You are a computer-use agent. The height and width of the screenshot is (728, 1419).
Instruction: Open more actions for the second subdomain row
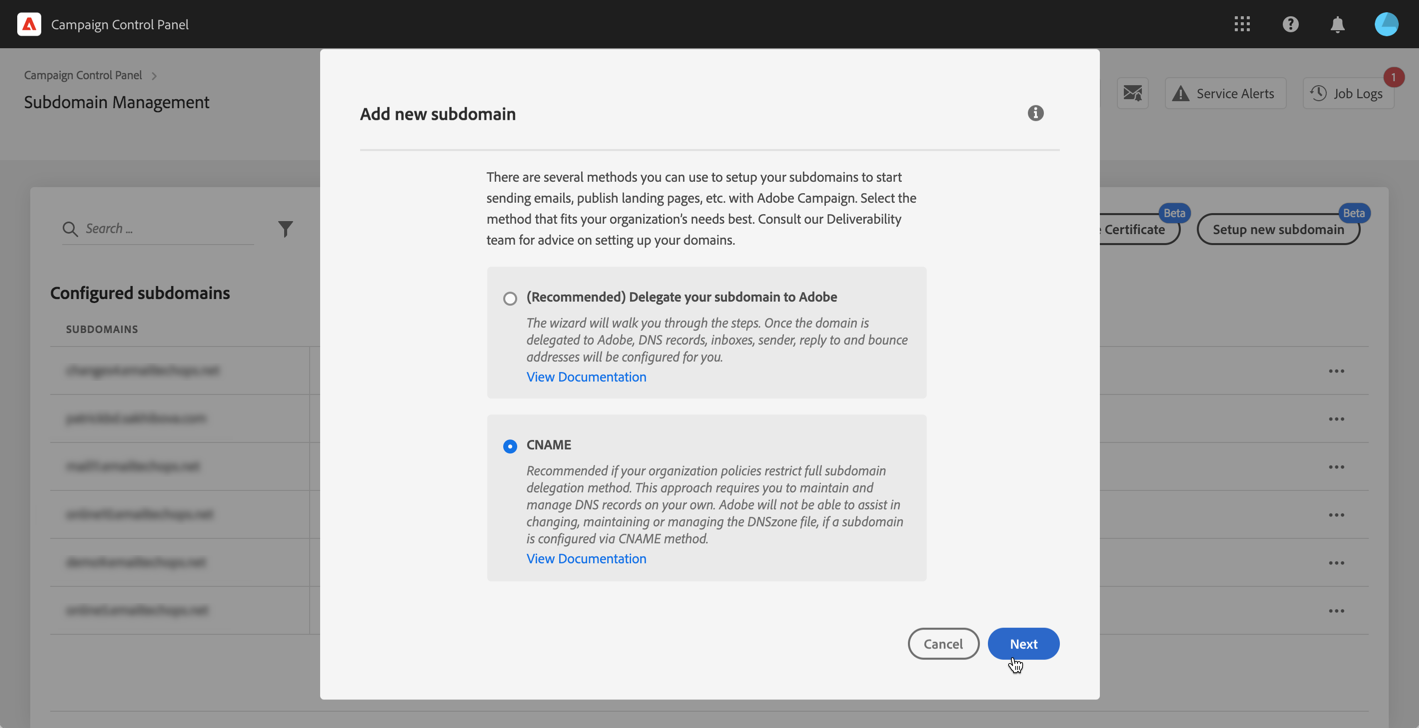pyautogui.click(x=1337, y=419)
